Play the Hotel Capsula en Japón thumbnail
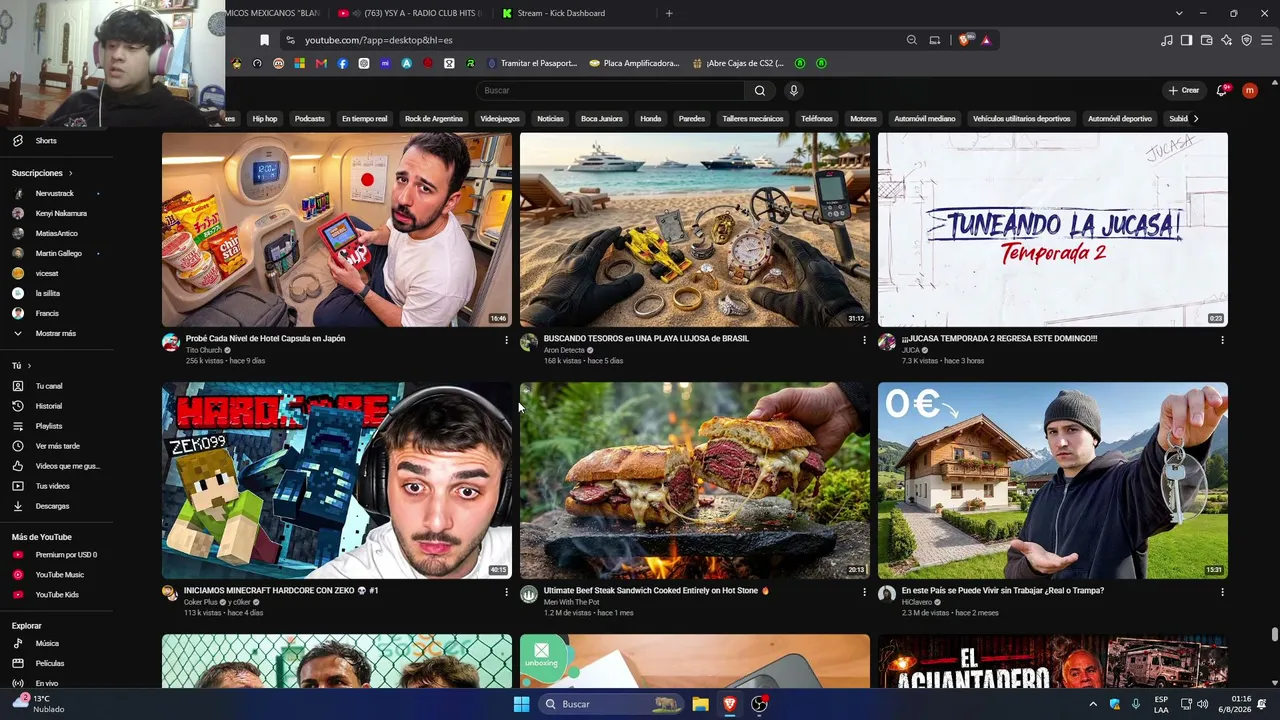The height and width of the screenshot is (720, 1280). tap(337, 230)
